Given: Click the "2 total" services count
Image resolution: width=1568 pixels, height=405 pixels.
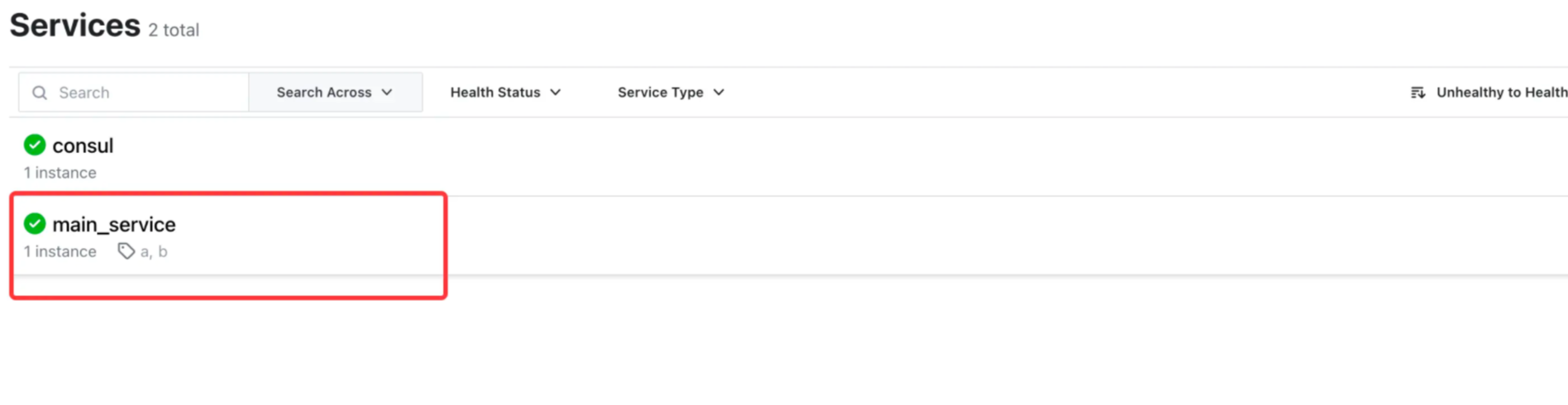Looking at the screenshot, I should click(174, 31).
